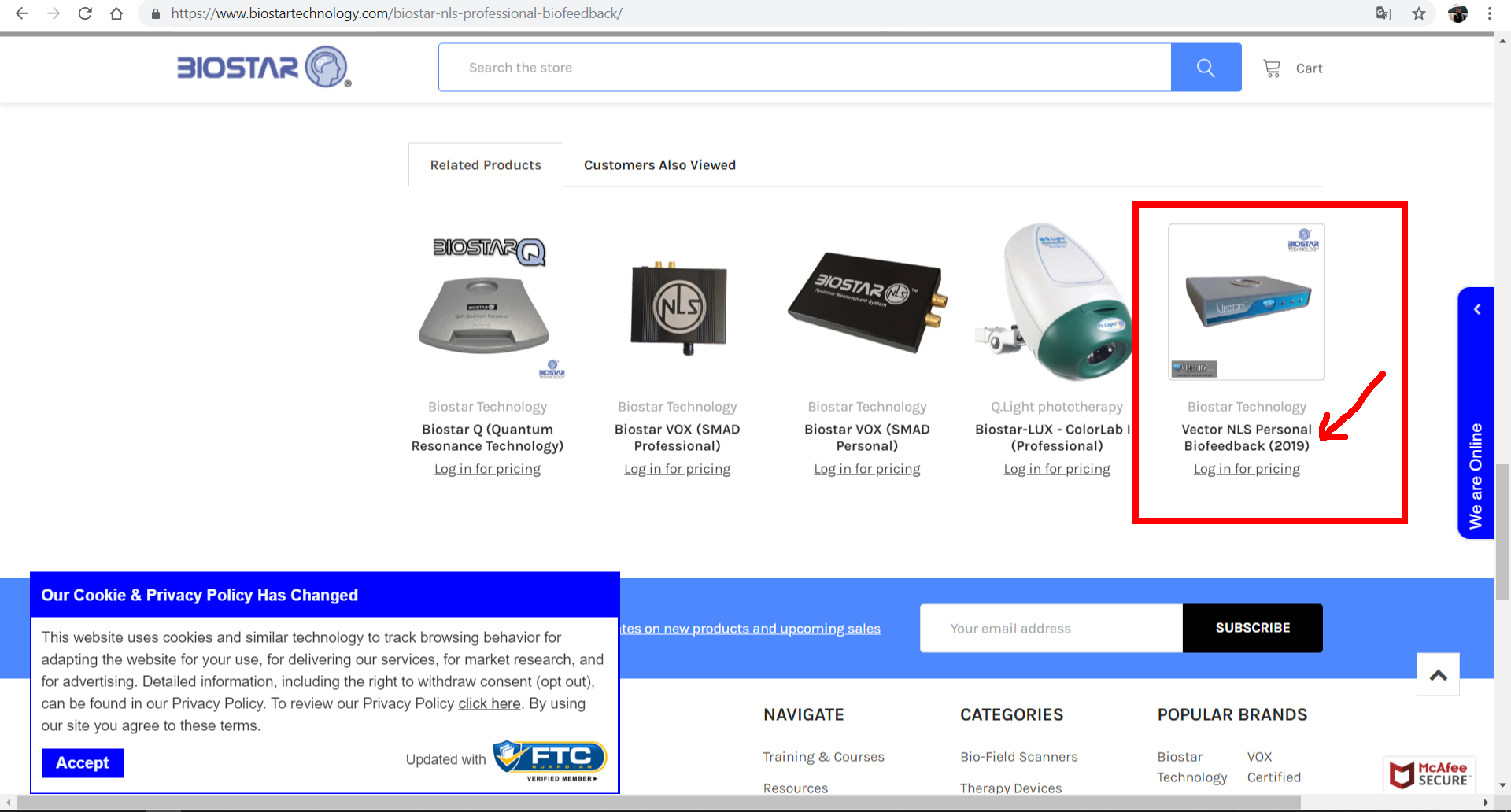Screen dimensions: 1511x812
Task: Go to browser home page
Action: (x=116, y=13)
